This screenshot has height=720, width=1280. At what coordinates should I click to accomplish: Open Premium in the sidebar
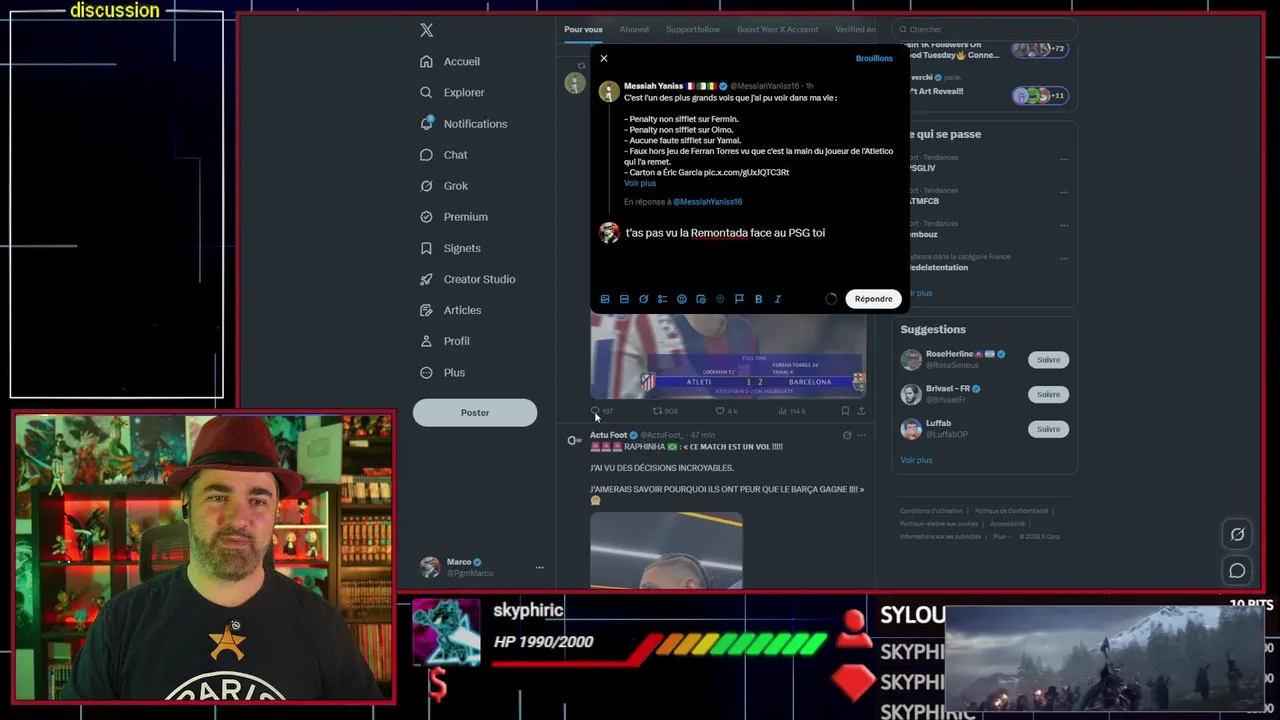pyautogui.click(x=454, y=216)
